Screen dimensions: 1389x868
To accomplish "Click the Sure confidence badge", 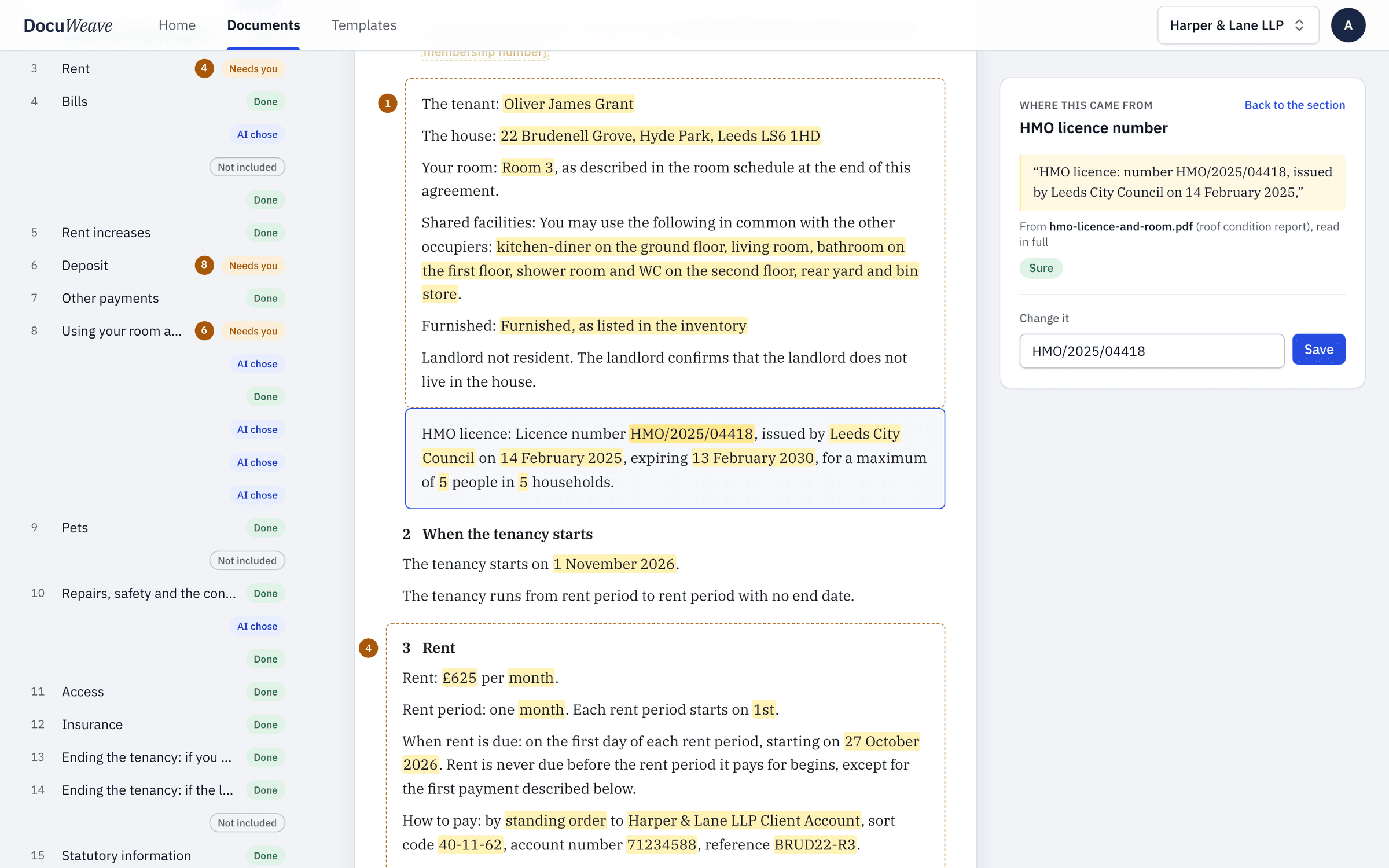I will click(x=1041, y=268).
